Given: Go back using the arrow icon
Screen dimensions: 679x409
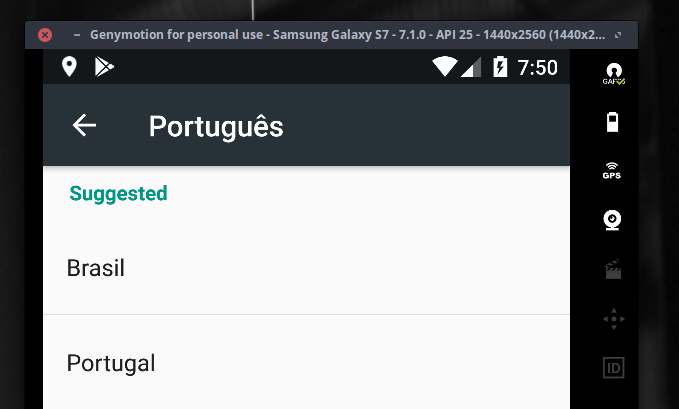Looking at the screenshot, I should tap(85, 125).
